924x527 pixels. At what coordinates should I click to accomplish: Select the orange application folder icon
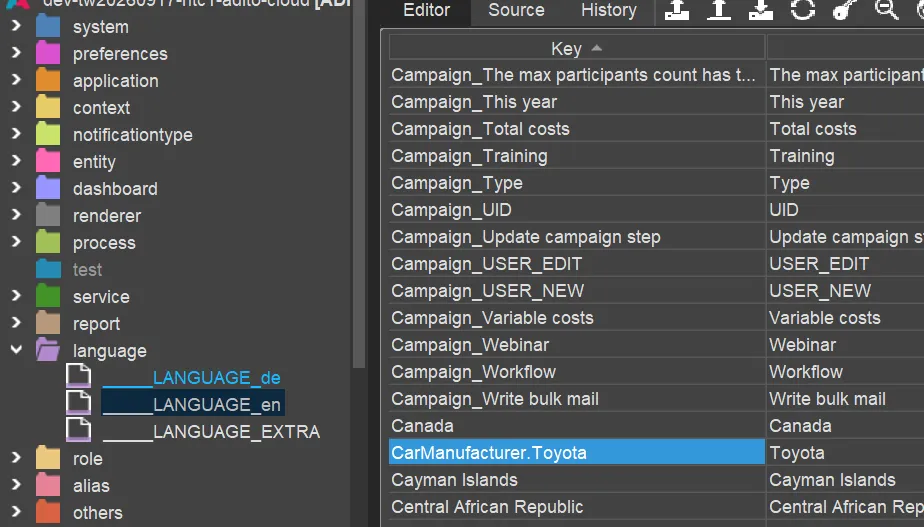click(x=48, y=81)
